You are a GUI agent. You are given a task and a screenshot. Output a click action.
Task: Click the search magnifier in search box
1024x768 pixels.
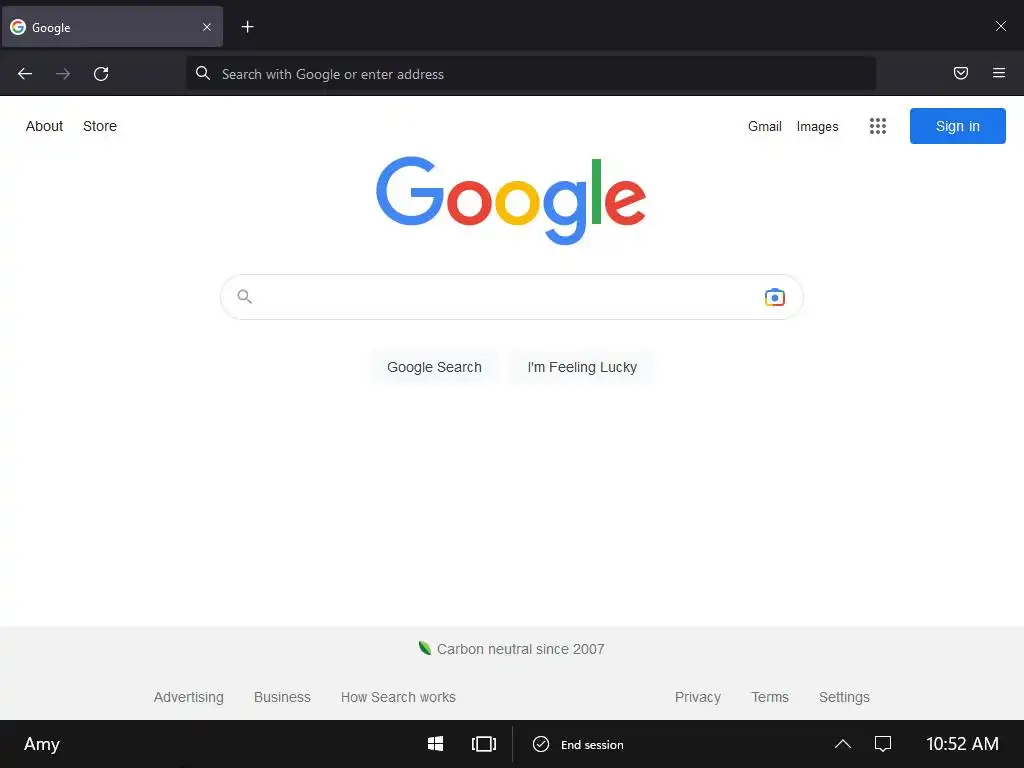244,296
